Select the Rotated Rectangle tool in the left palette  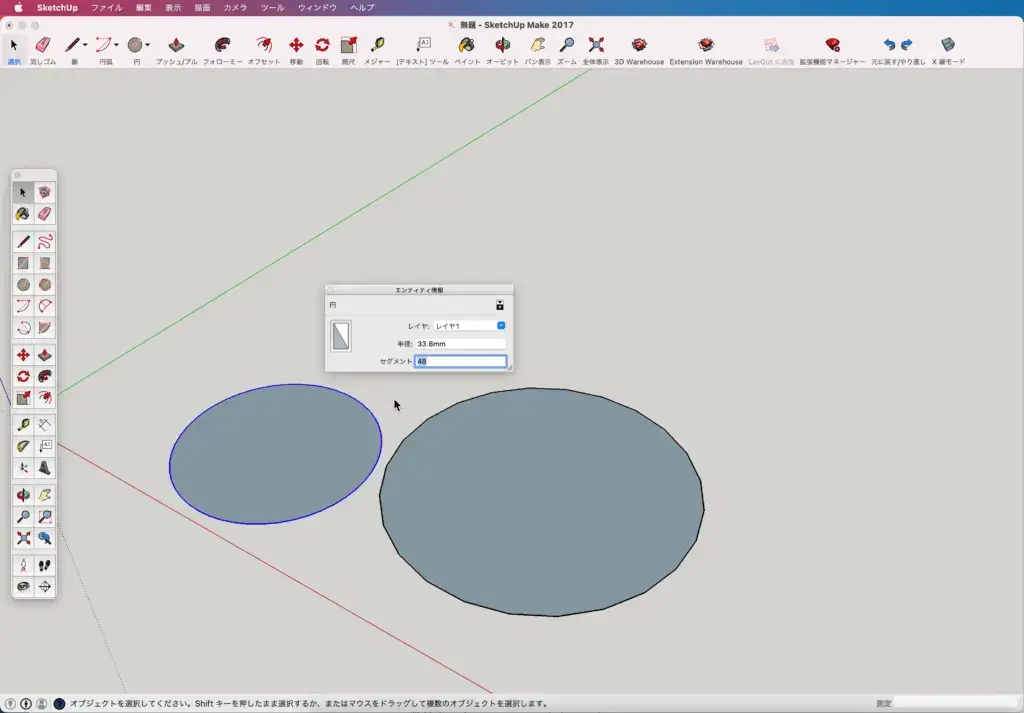click(x=44, y=263)
